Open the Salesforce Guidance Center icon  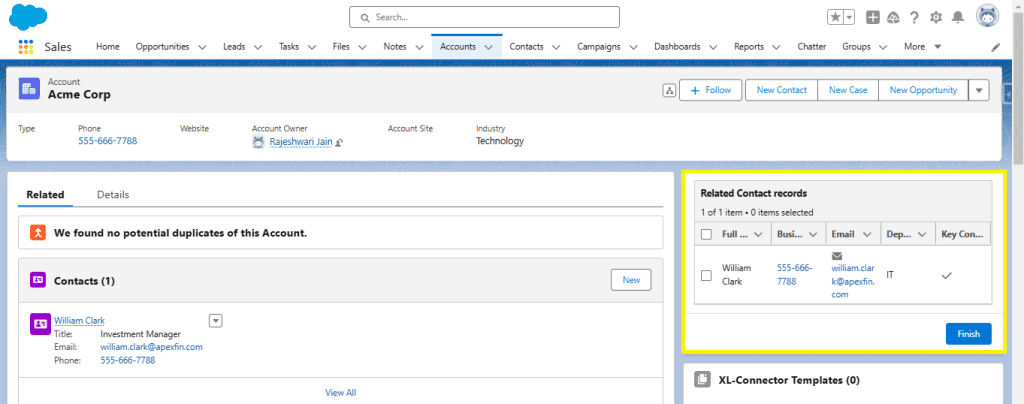pos(893,18)
